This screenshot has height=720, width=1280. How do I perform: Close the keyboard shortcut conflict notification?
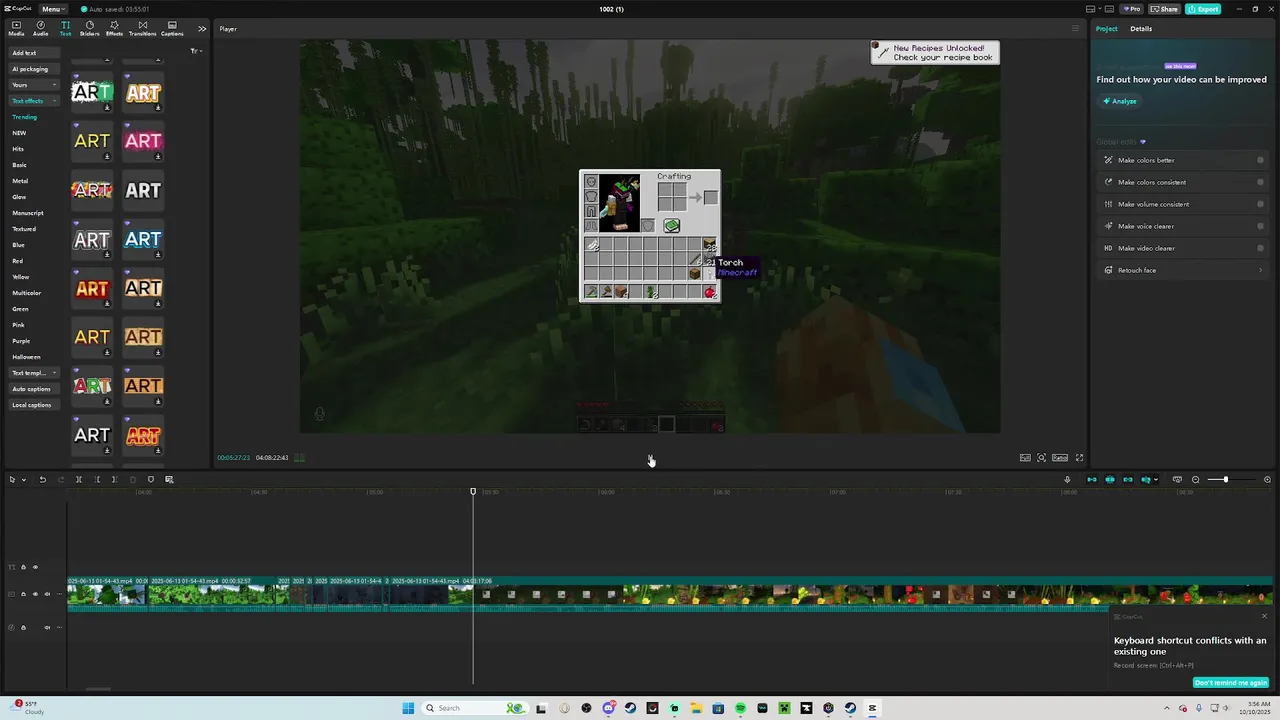point(1264,616)
